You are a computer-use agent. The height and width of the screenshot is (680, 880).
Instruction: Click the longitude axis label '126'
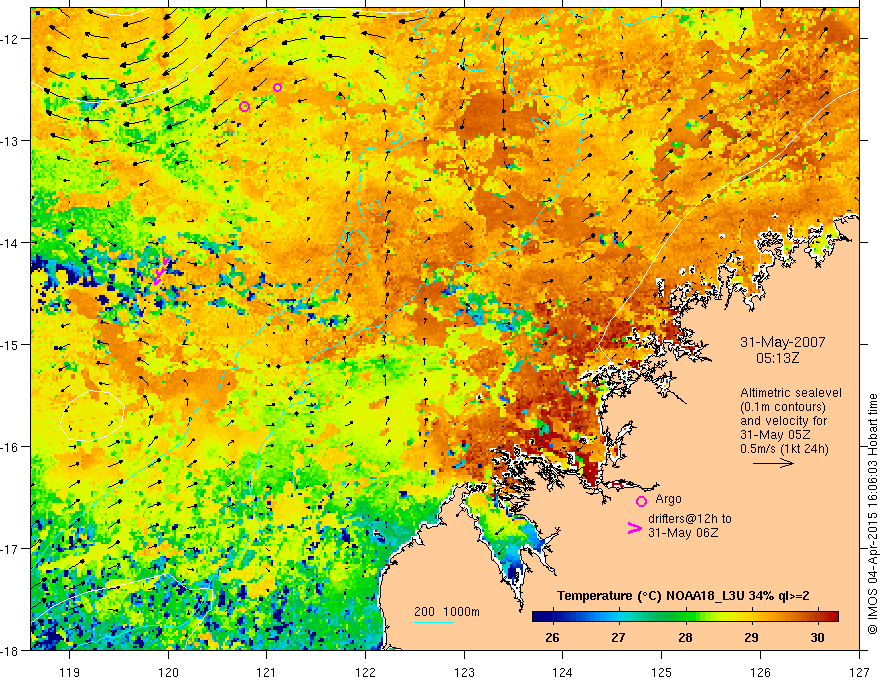pos(760,672)
